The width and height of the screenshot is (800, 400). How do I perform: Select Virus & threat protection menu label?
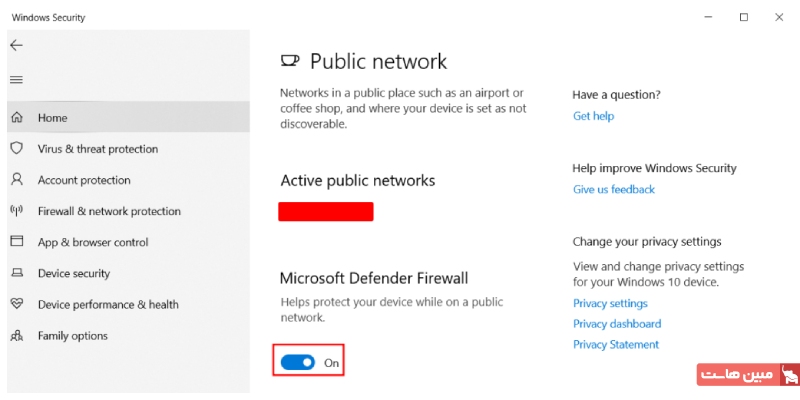(98, 149)
